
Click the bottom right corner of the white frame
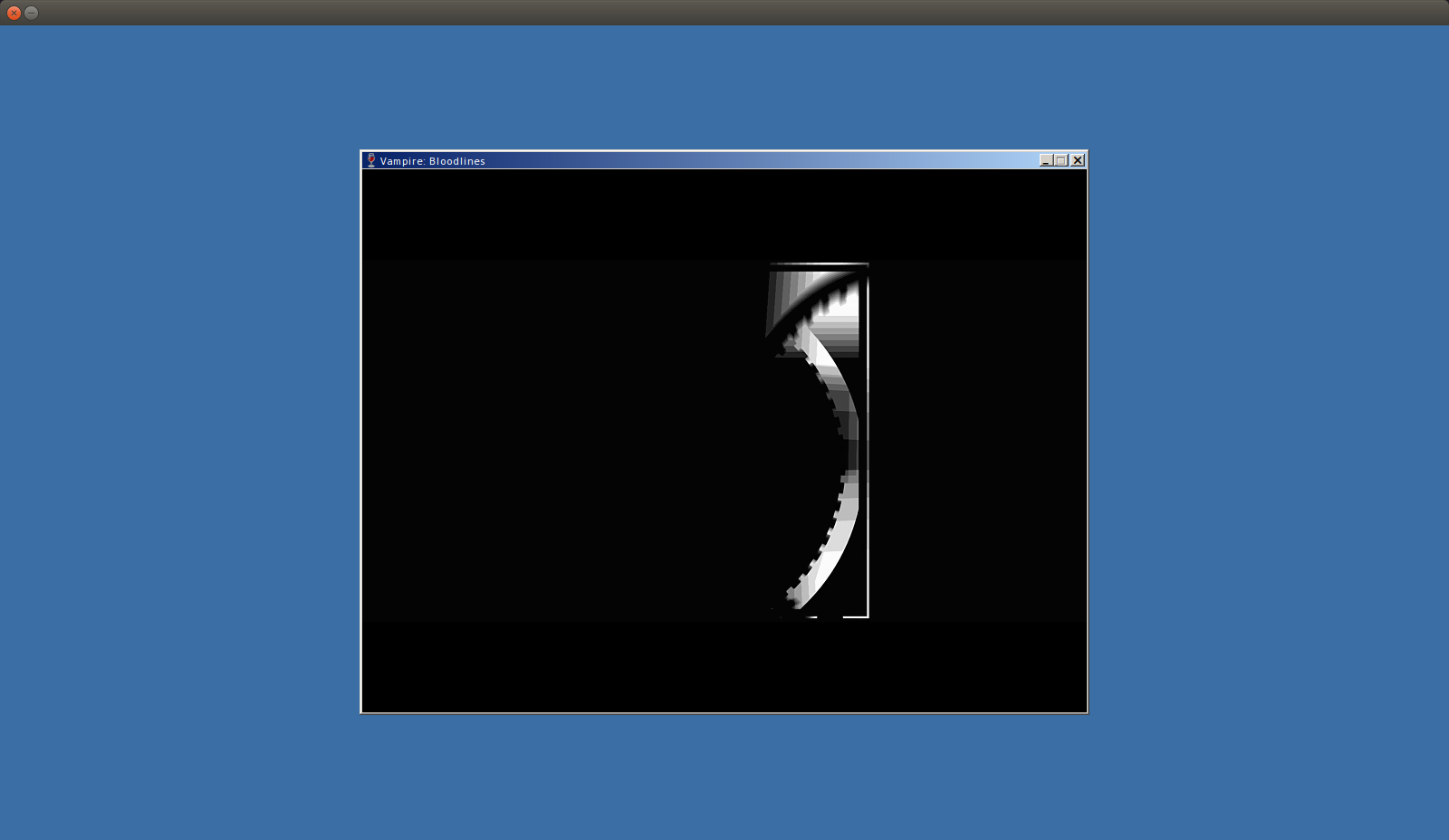(867, 616)
